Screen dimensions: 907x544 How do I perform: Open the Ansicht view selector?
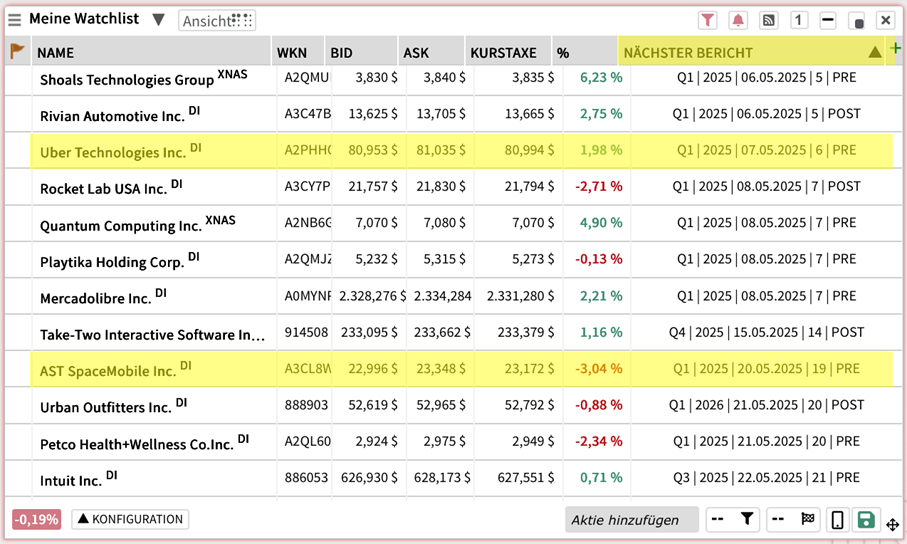[x=217, y=21]
